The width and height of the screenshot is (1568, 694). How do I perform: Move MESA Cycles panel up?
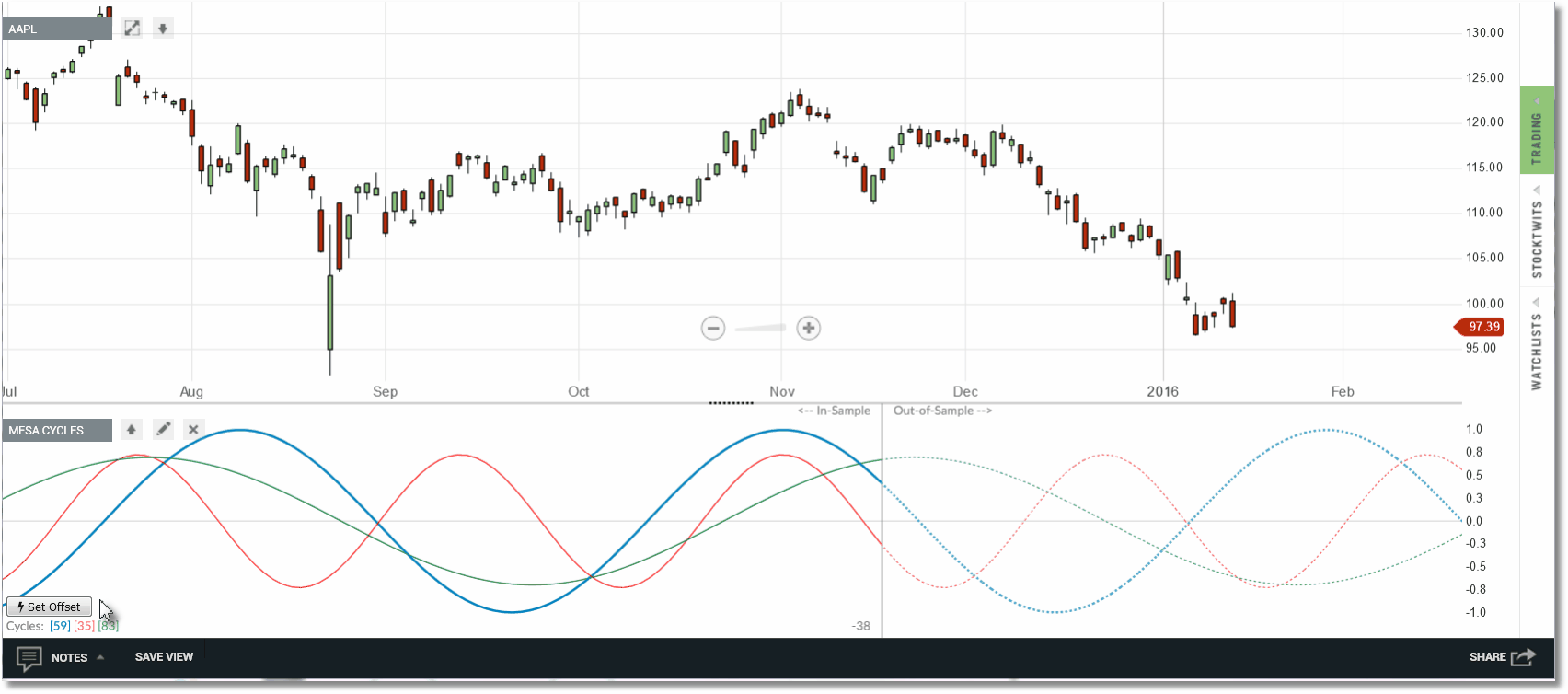click(x=132, y=430)
